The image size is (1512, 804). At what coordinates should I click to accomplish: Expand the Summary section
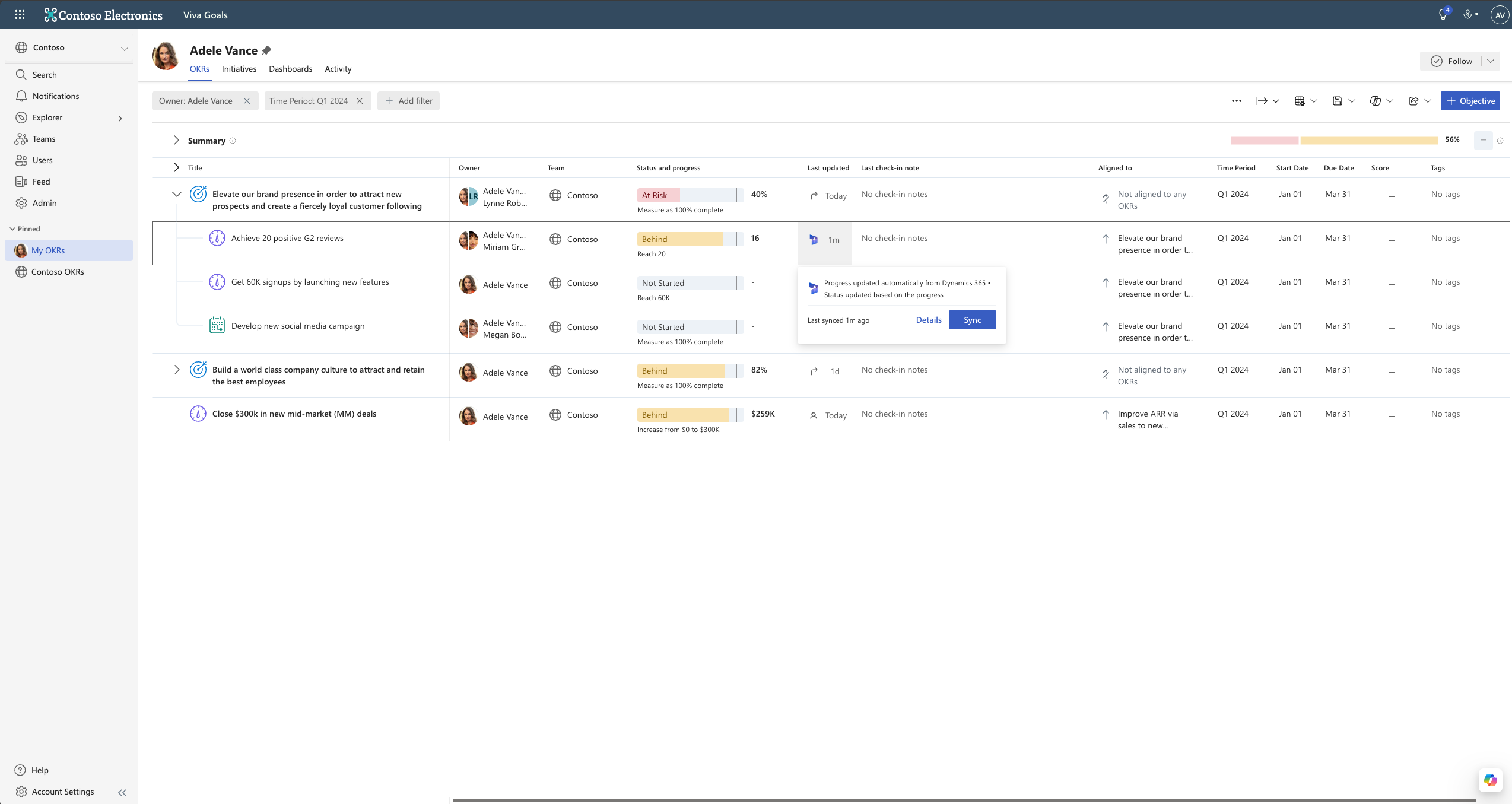pyautogui.click(x=176, y=141)
